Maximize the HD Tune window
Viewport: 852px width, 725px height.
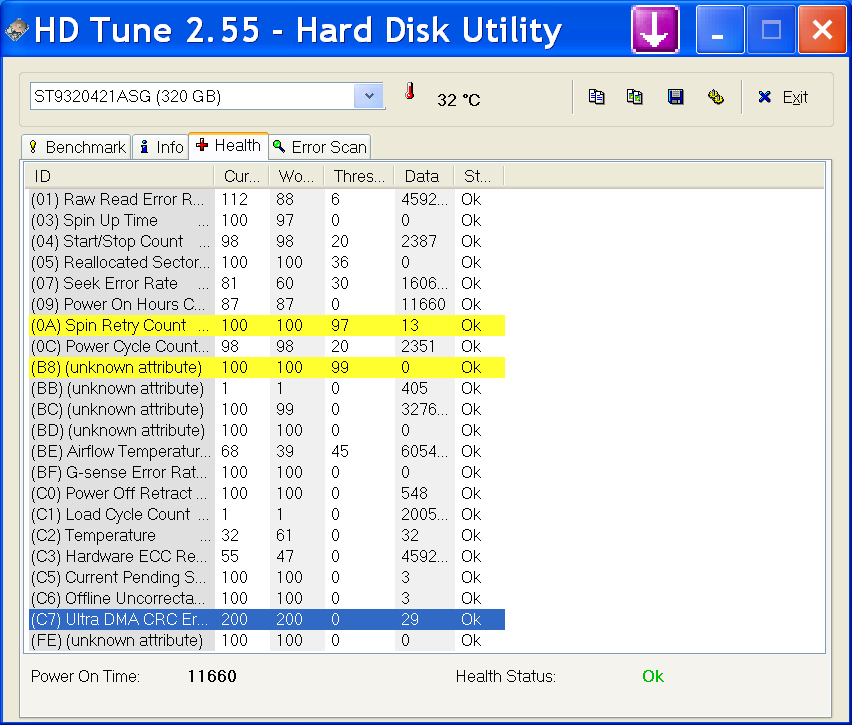point(771,29)
